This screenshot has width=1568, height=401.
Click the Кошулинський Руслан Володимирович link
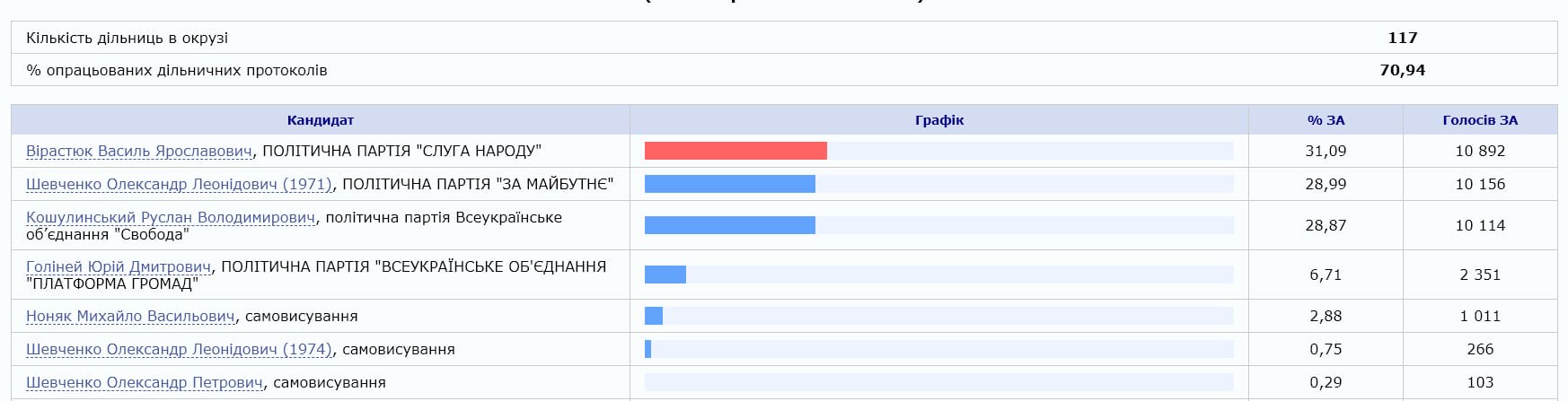[171, 217]
